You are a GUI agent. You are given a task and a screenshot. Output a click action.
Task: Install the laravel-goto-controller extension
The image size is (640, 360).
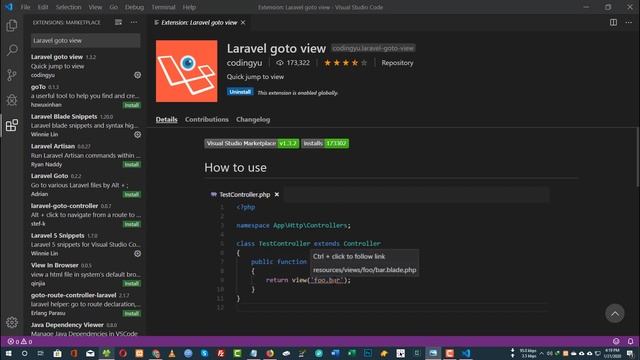tap(132, 224)
